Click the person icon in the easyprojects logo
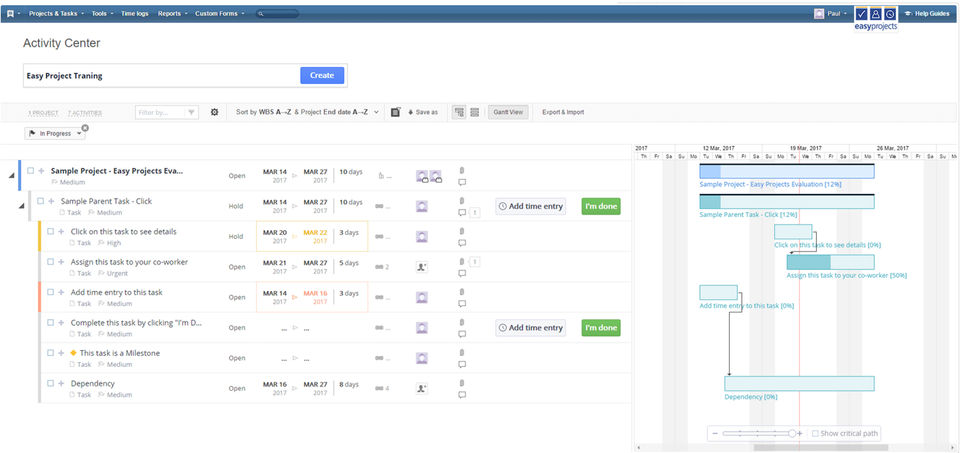This screenshot has height=453, width=960. pyautogui.click(x=876, y=13)
